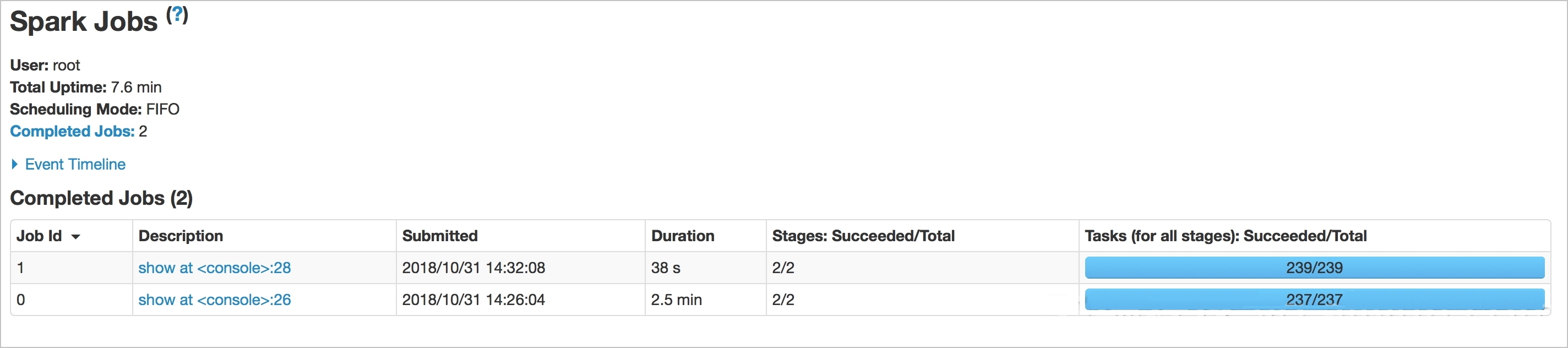Select the 14:32:08 submitted timestamp cell

(473, 268)
